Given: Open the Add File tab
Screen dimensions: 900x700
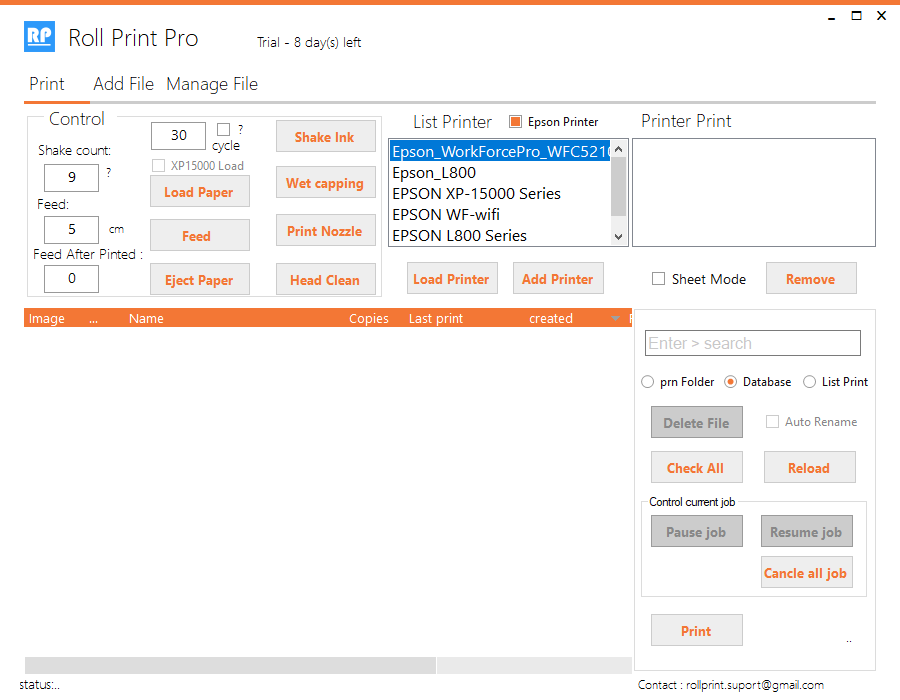Looking at the screenshot, I should coord(123,84).
